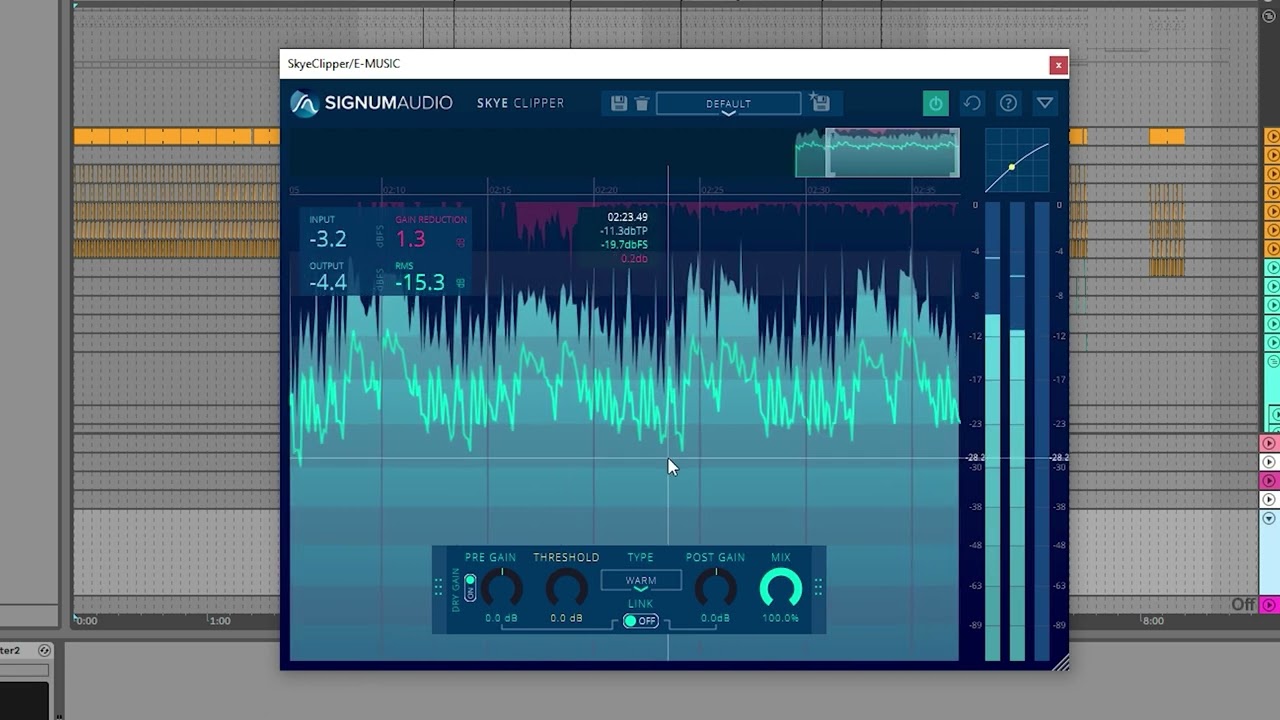The width and height of the screenshot is (1280, 720).
Task: Click the Off label in the DAW window
Action: tap(1243, 605)
